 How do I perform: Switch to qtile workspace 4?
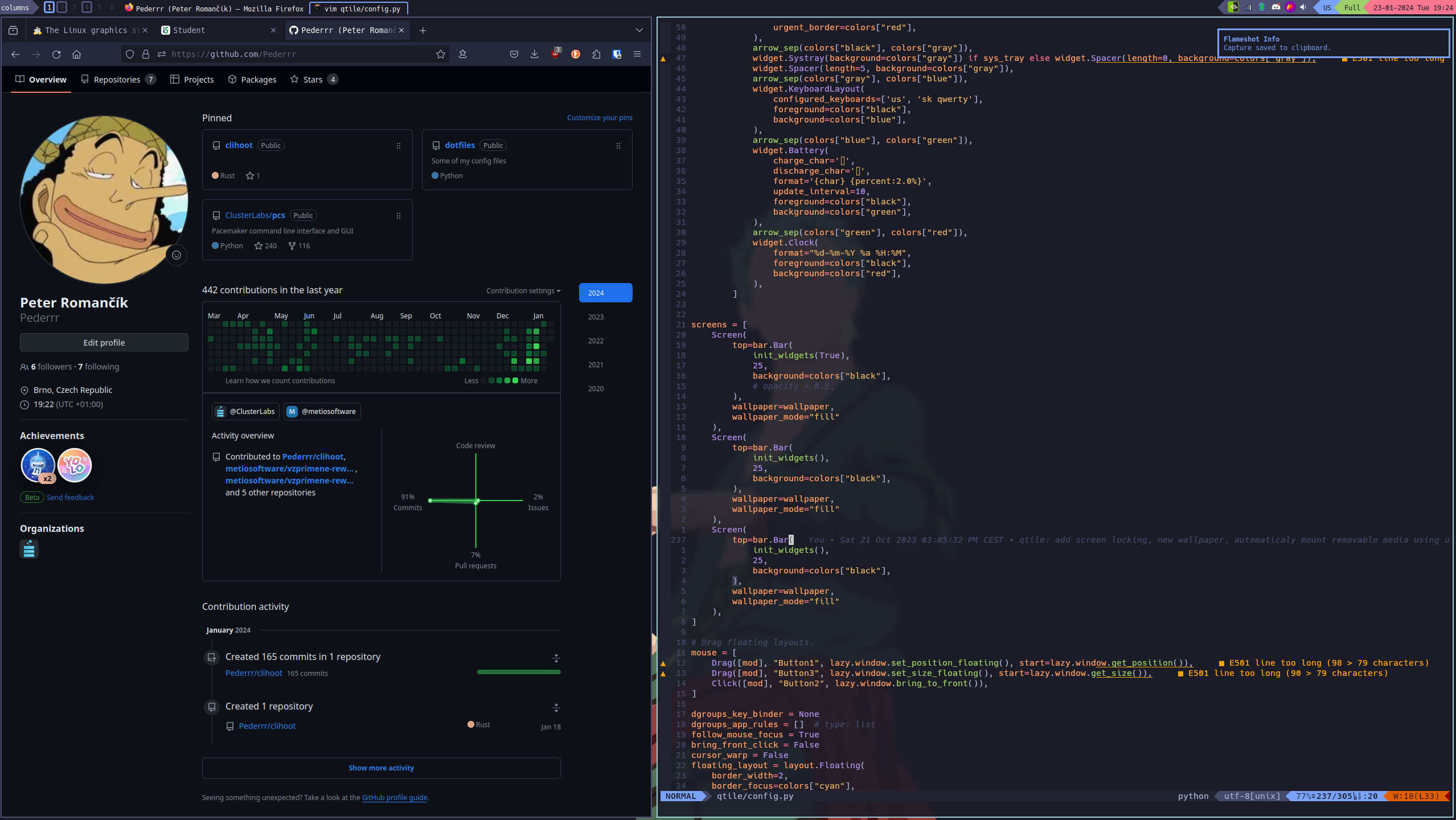tap(87, 7)
